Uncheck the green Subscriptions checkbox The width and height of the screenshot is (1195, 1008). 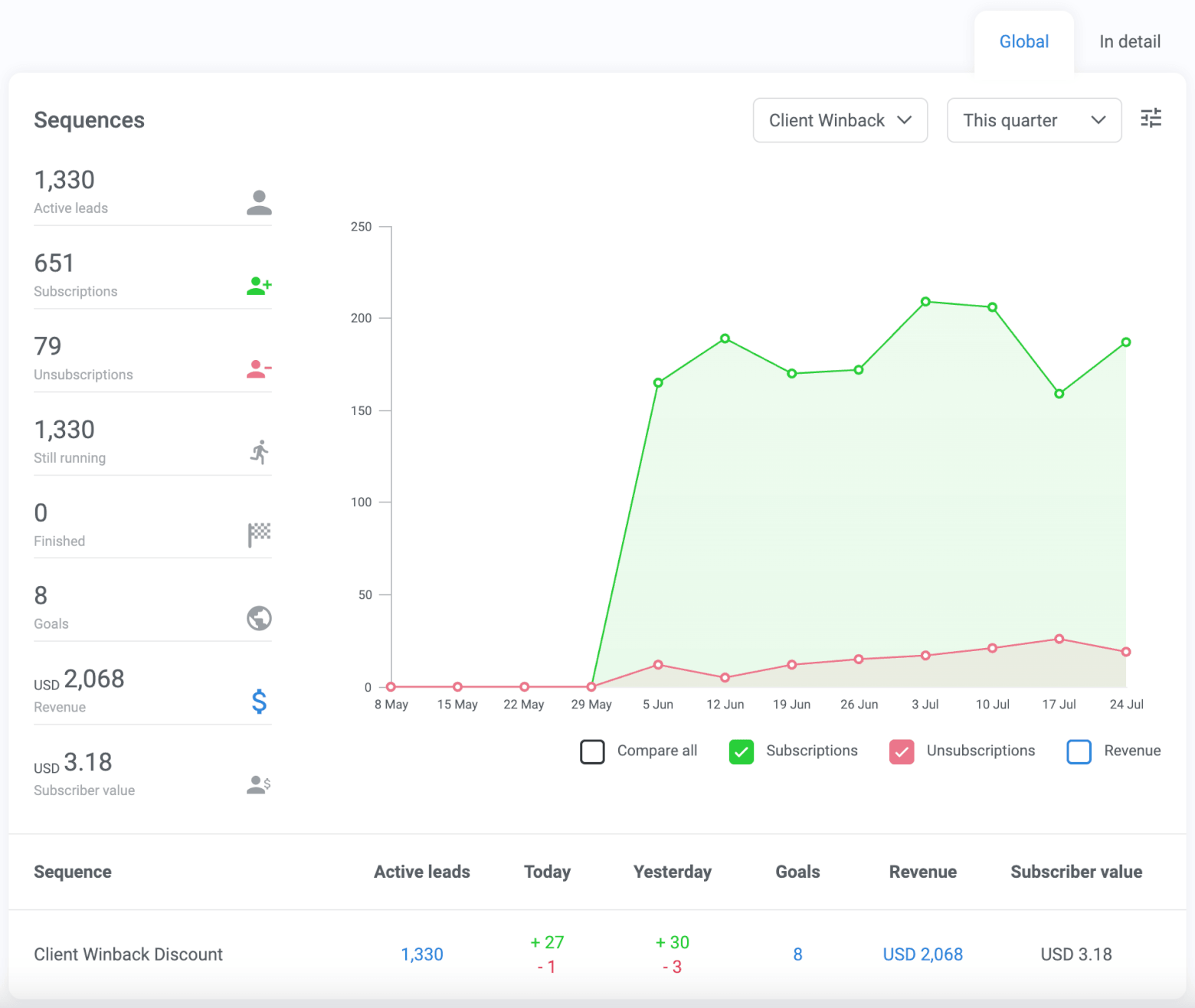pyautogui.click(x=741, y=751)
